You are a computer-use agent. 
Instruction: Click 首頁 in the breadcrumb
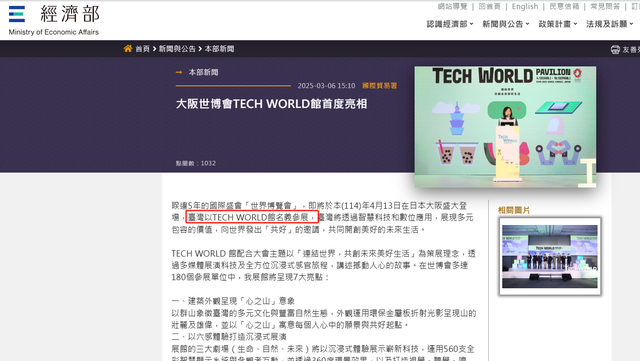(x=142, y=49)
